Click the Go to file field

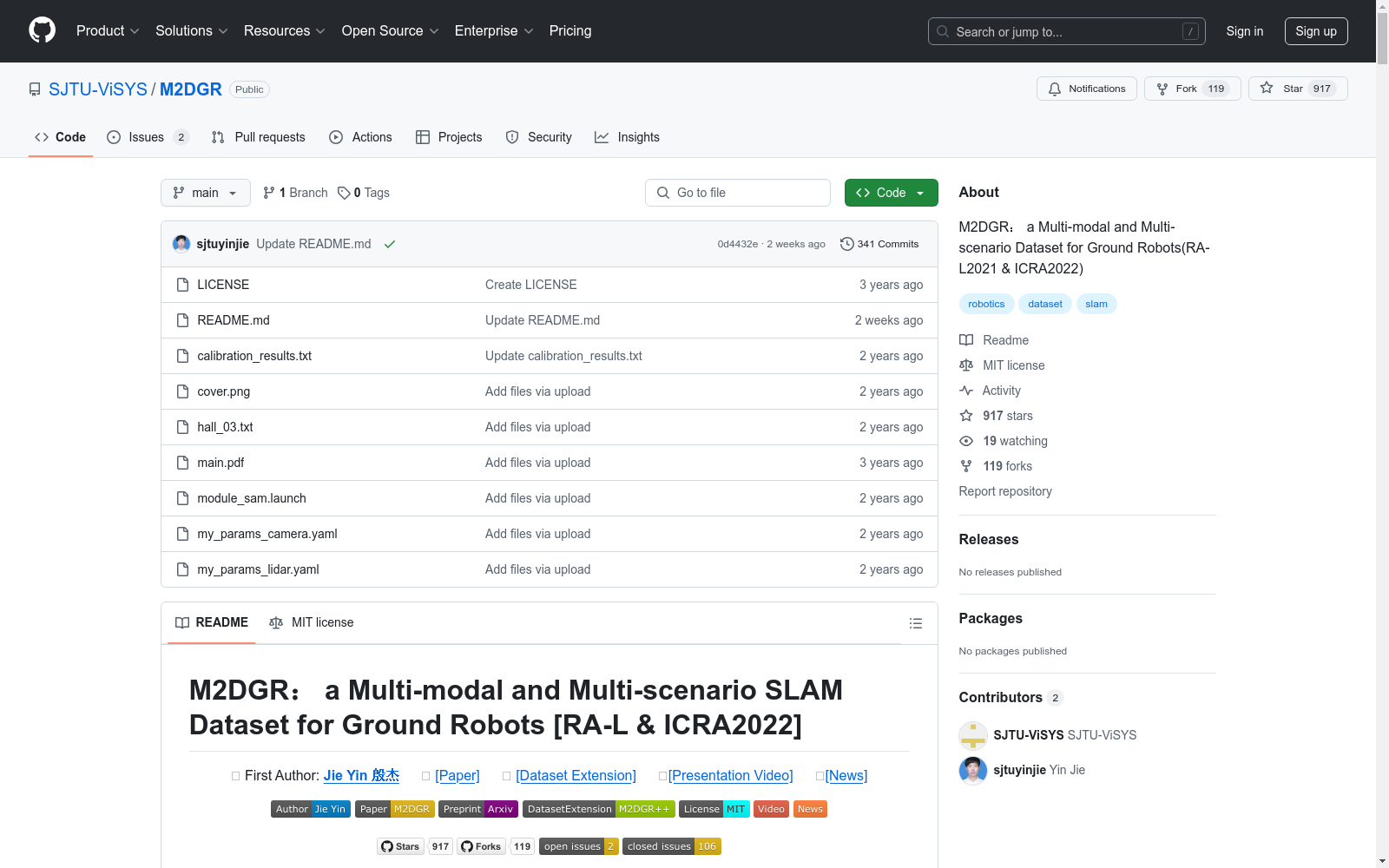click(738, 193)
